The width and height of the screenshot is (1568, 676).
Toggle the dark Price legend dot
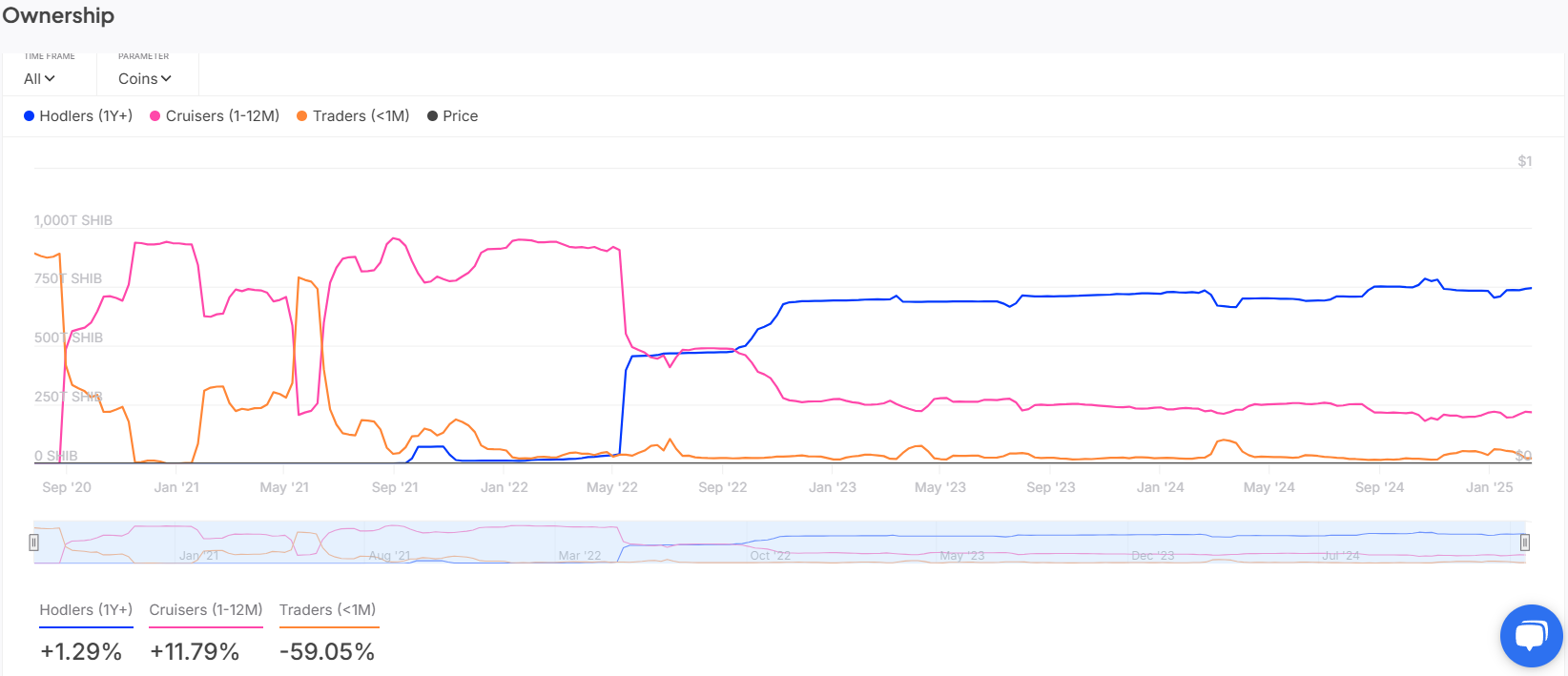[x=432, y=116]
